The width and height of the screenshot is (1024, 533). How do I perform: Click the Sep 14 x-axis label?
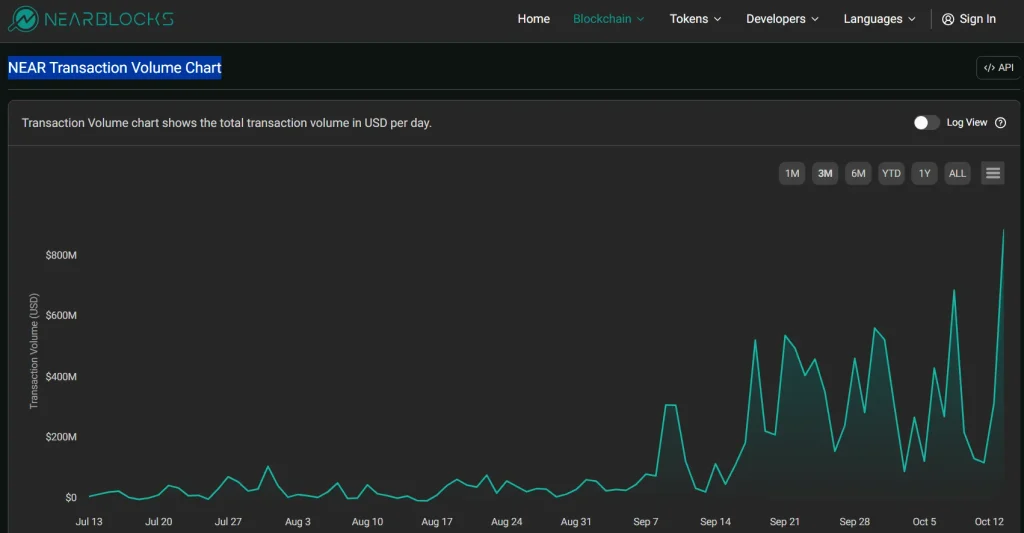pos(715,521)
